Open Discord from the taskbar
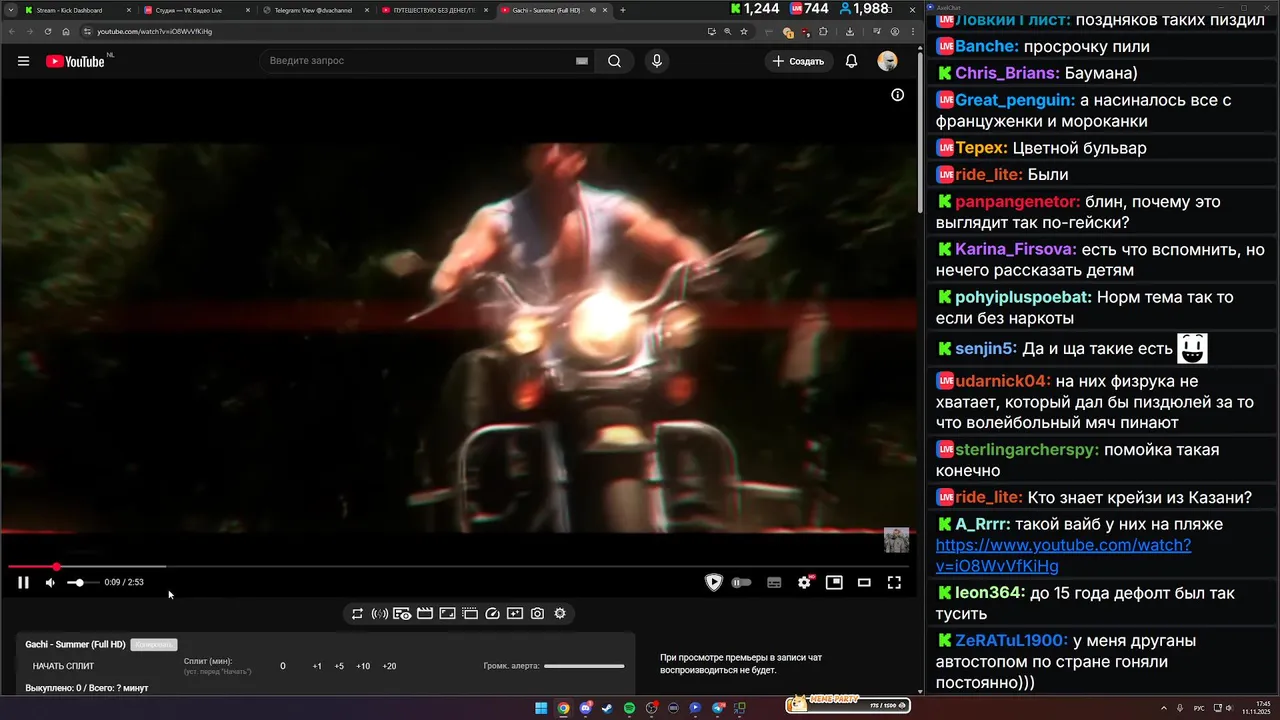Screen dimensions: 1280x720 click(x=585, y=708)
